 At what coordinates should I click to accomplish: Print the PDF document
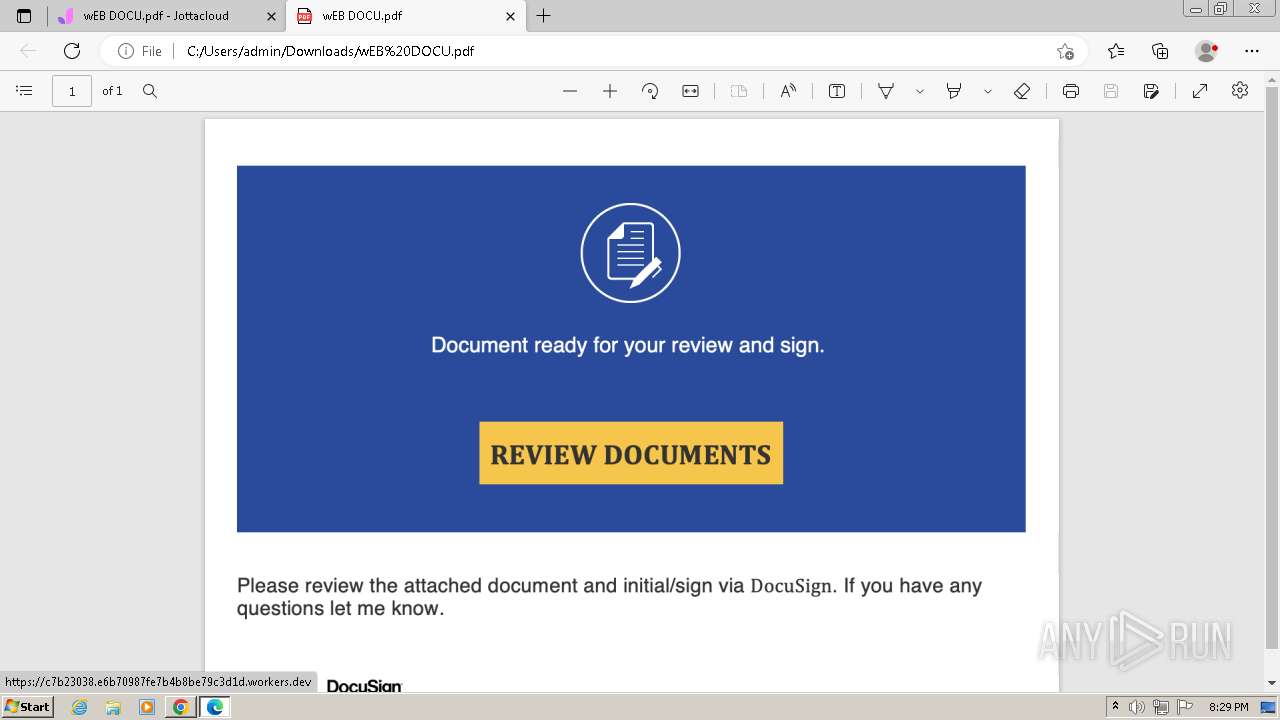[x=1071, y=91]
